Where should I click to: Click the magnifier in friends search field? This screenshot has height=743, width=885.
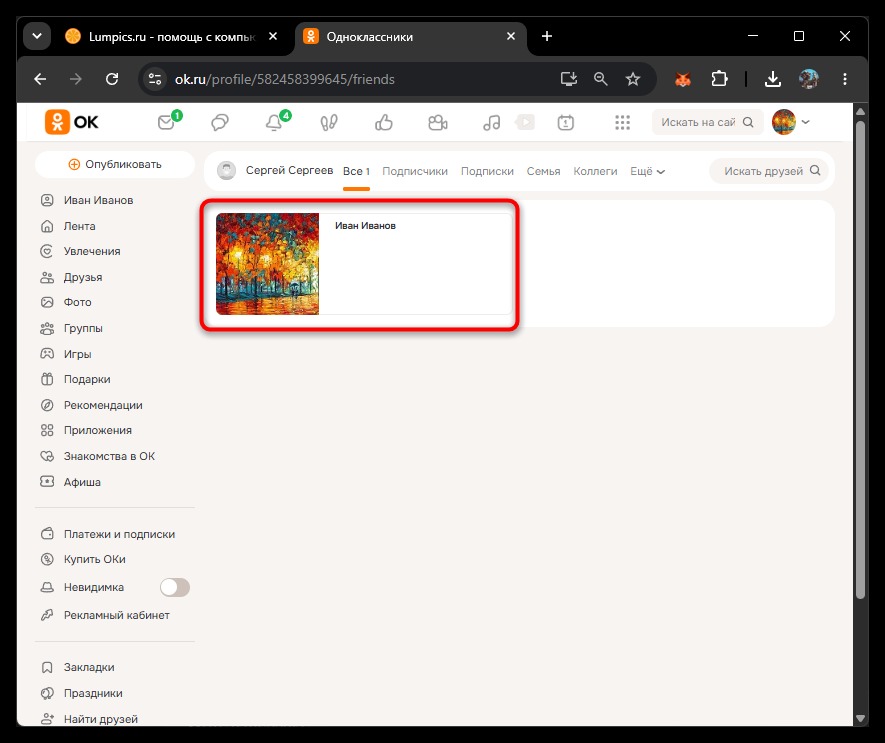(815, 171)
